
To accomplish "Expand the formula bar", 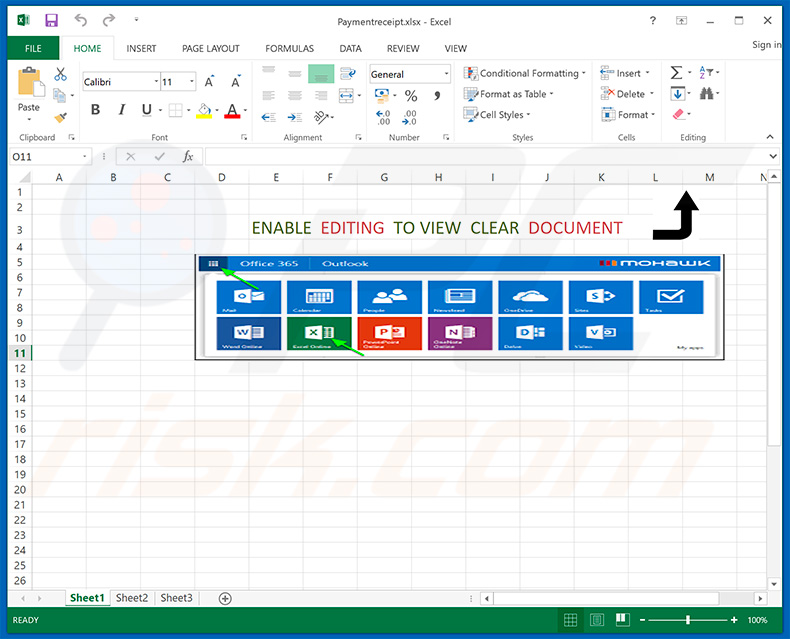I will tap(773, 157).
